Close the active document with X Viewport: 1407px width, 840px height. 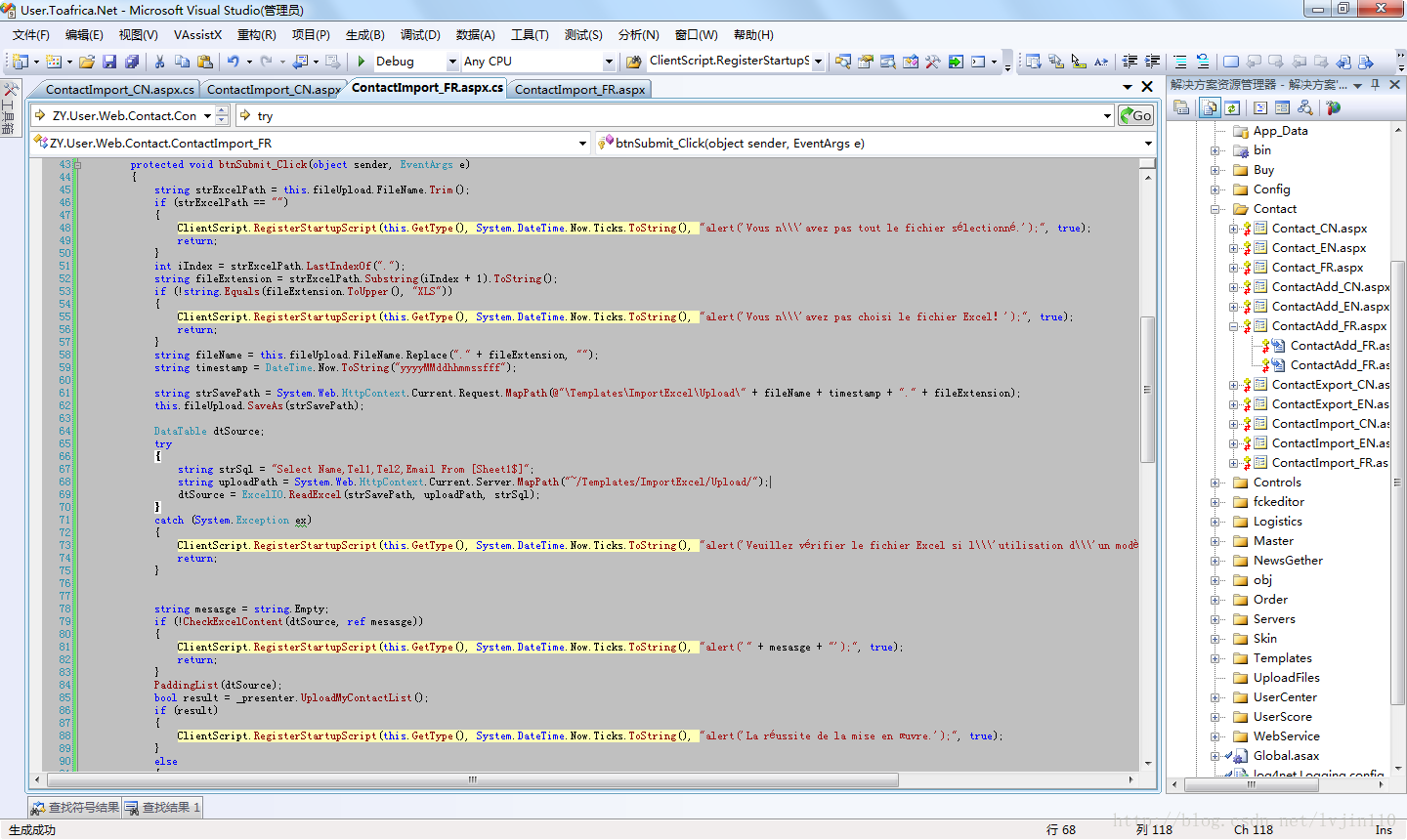(x=1148, y=87)
